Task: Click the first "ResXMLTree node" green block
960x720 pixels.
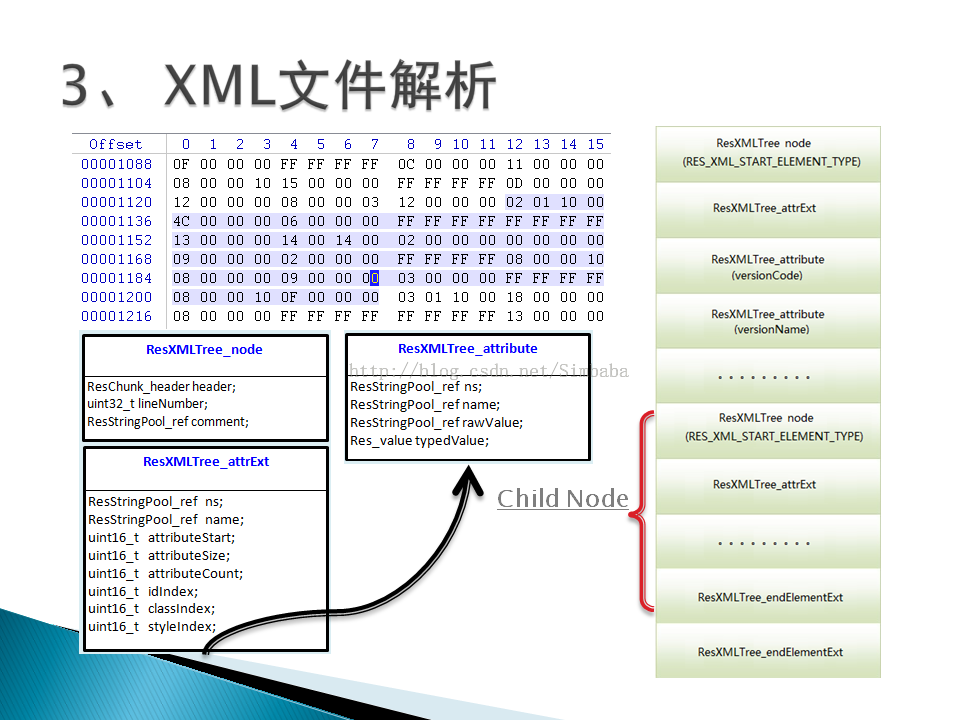Action: 768,154
